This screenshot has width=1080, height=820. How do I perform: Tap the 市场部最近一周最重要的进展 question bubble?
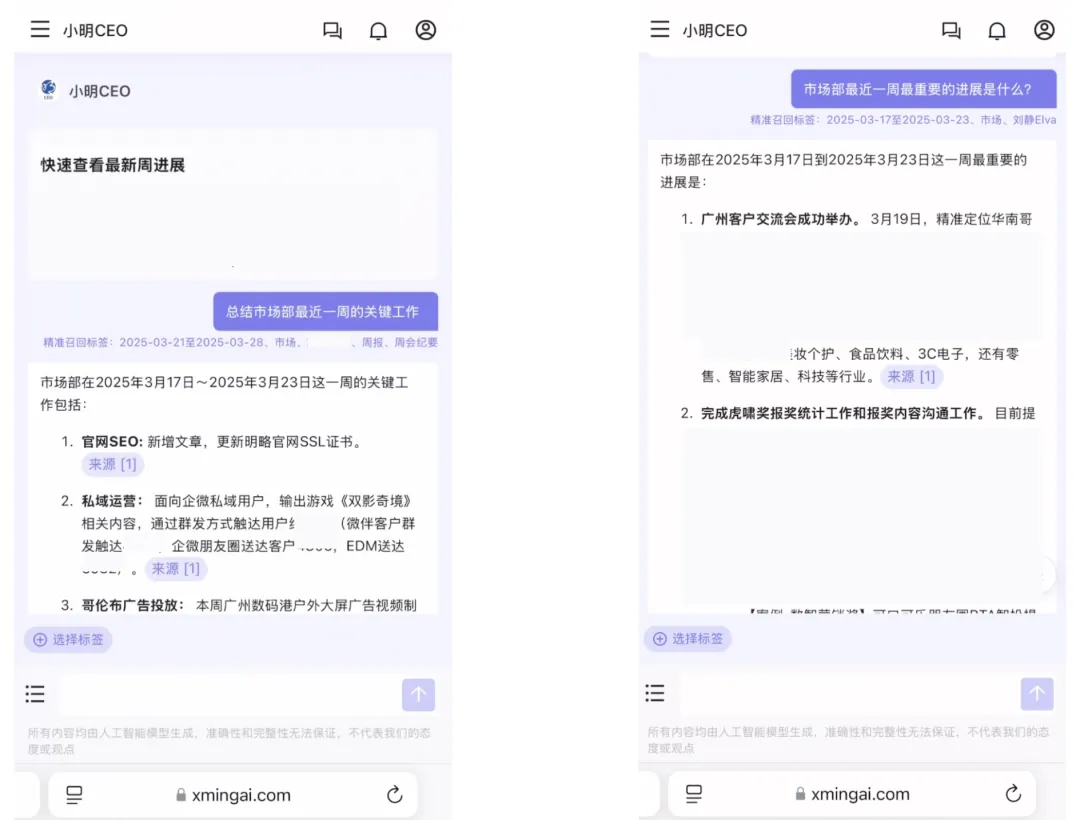[927, 89]
